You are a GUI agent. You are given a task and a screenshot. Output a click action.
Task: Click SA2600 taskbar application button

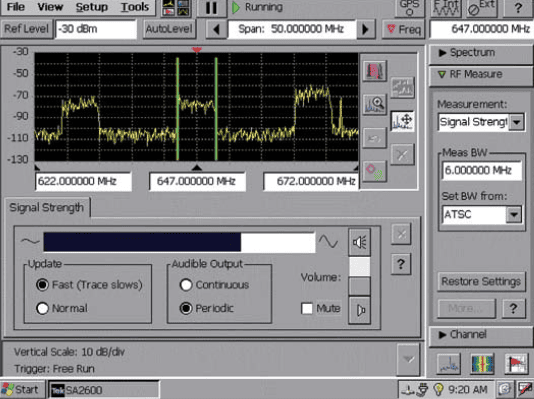[x=104, y=390]
